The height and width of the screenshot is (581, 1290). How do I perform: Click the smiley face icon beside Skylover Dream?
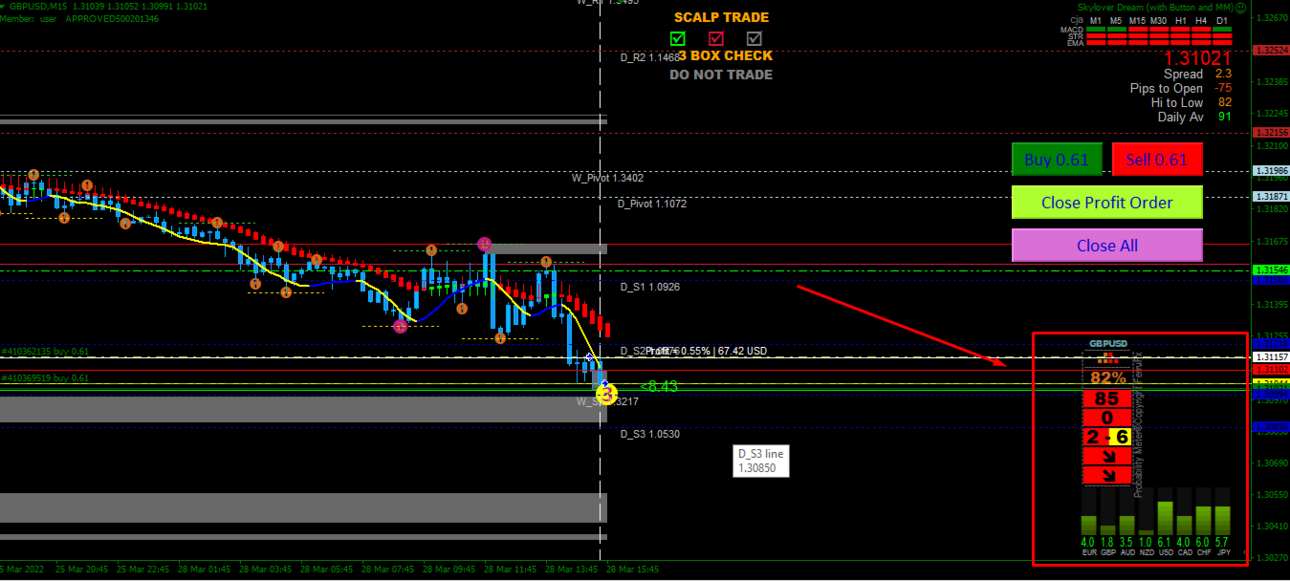[1241, 6]
